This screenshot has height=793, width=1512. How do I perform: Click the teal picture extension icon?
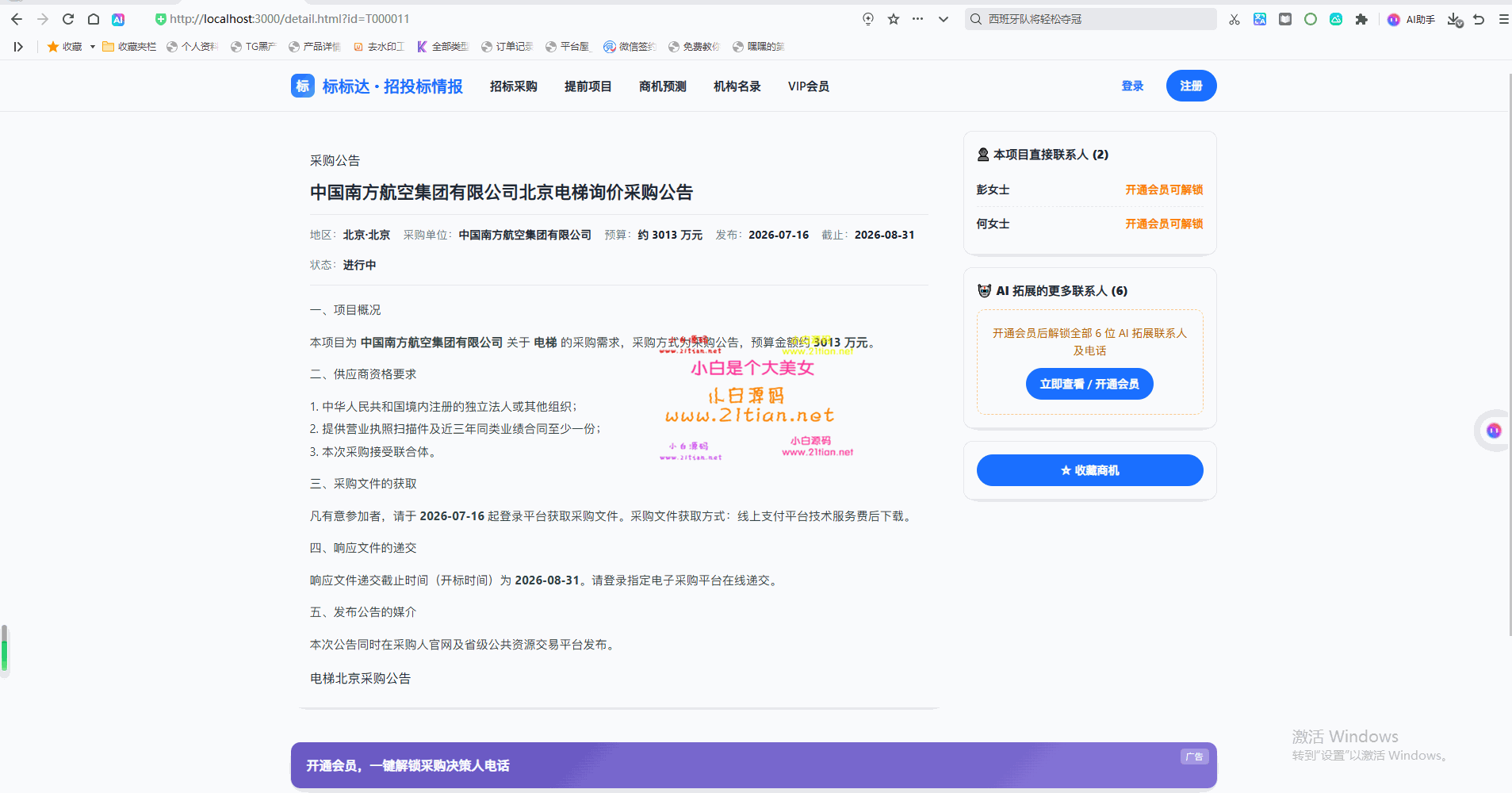[x=1336, y=19]
